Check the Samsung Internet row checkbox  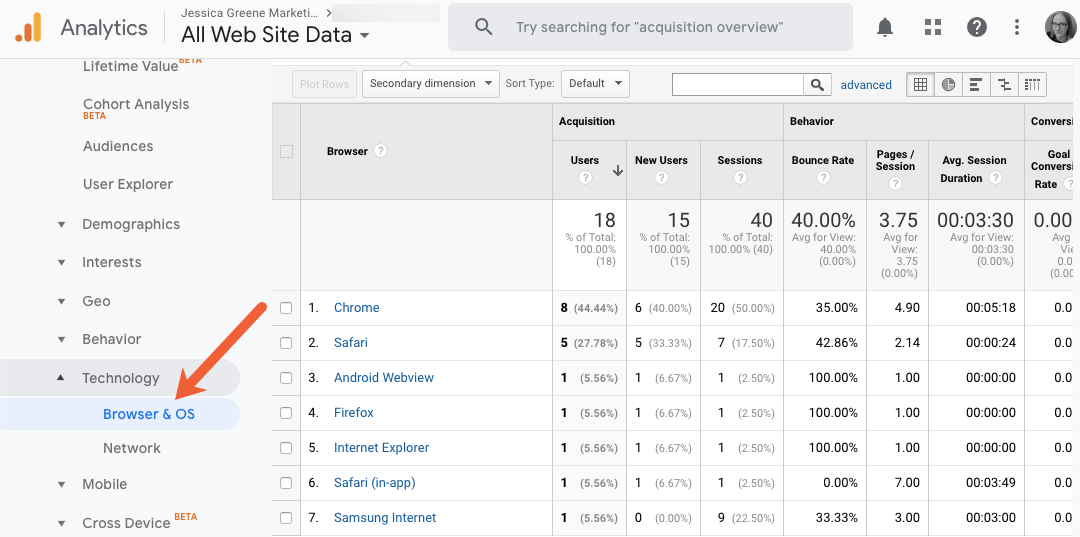tap(286, 518)
